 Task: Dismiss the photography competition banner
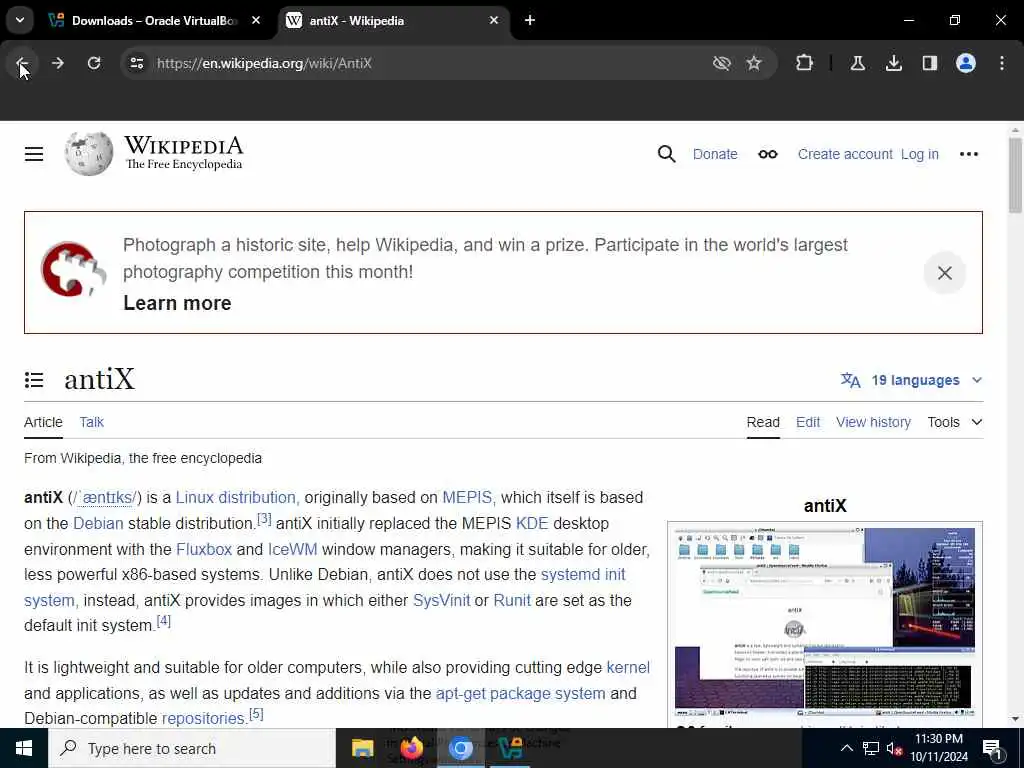(944, 273)
